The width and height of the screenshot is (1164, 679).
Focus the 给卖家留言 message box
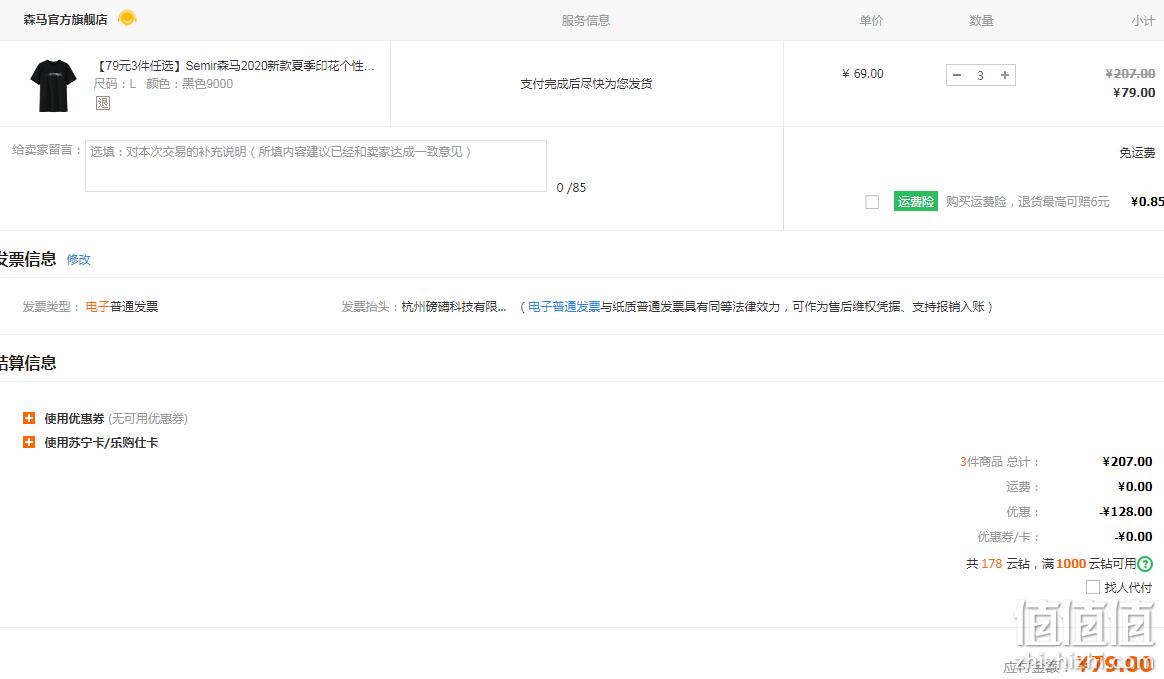[x=315, y=165]
